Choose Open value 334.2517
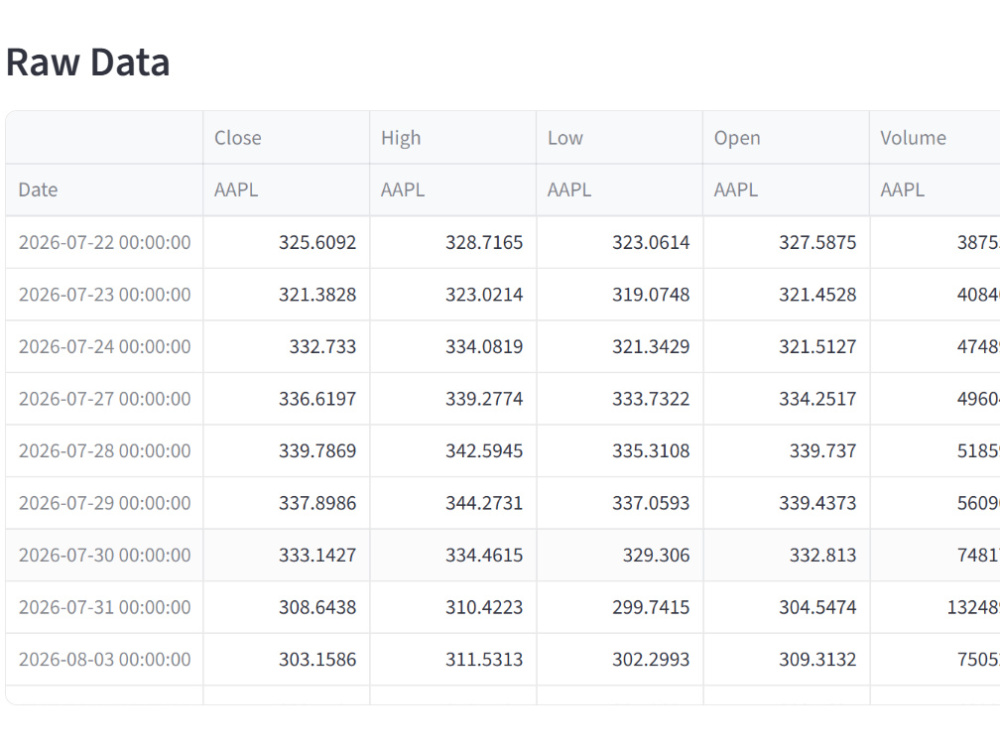 click(x=786, y=399)
